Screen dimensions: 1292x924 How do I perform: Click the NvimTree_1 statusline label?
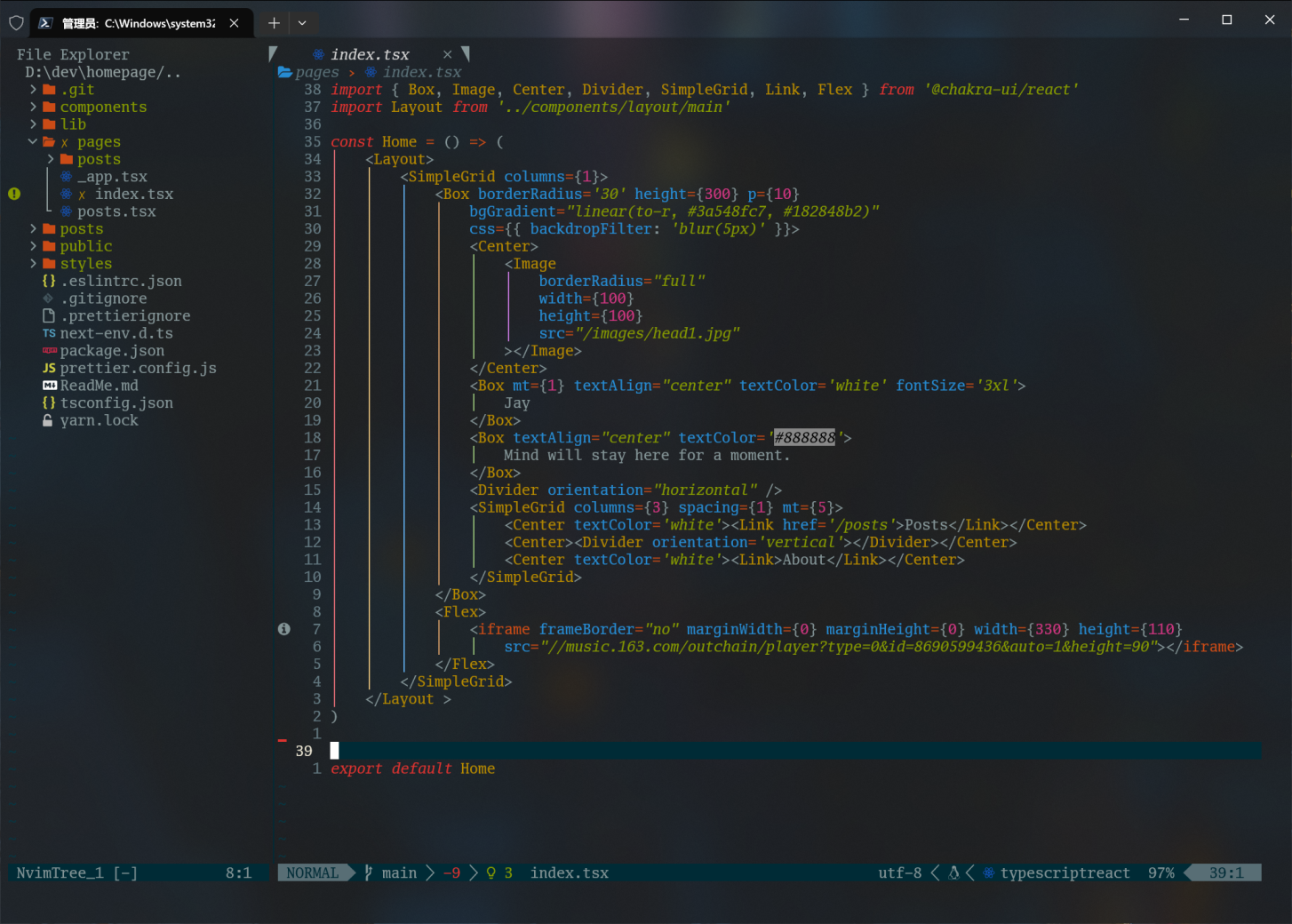tap(60, 873)
